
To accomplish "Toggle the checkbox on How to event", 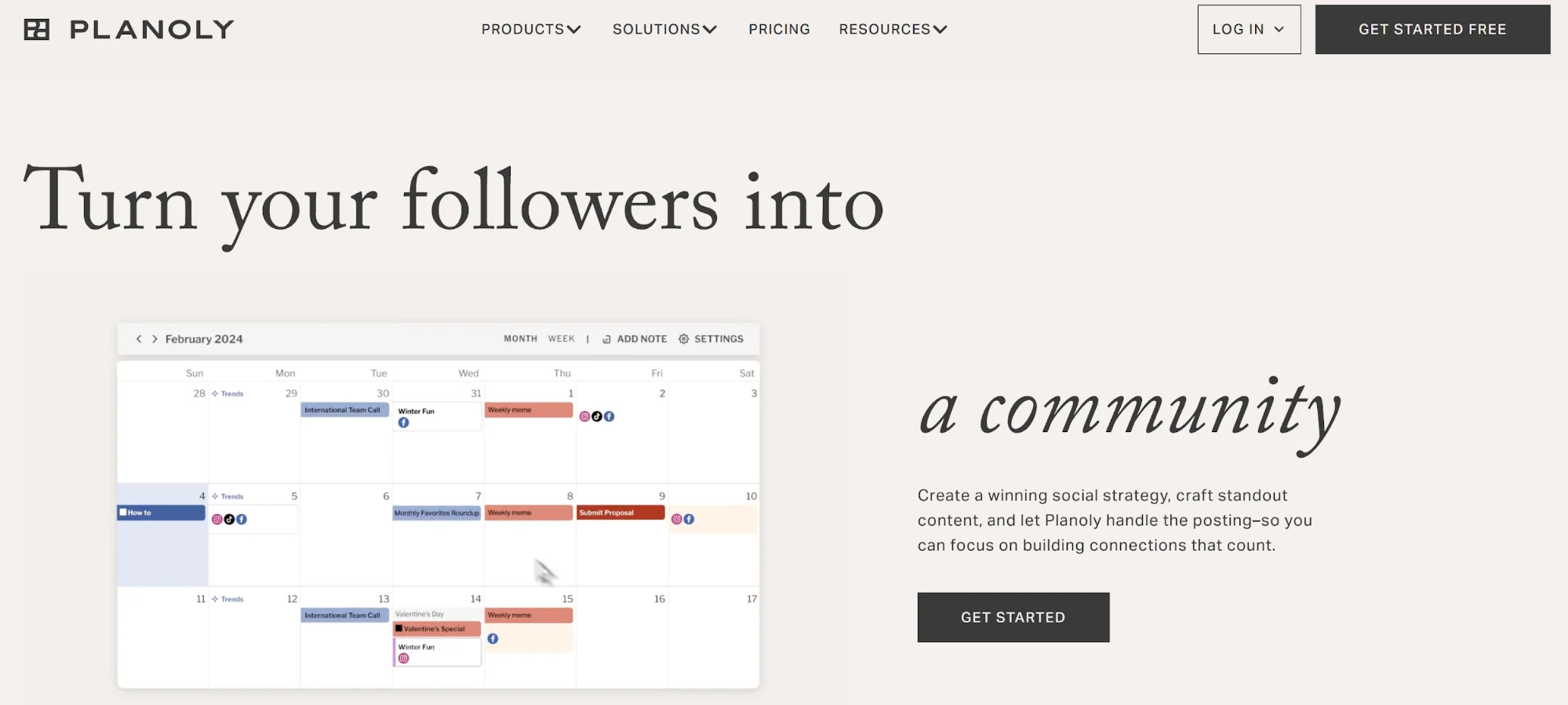I will click(x=123, y=511).
